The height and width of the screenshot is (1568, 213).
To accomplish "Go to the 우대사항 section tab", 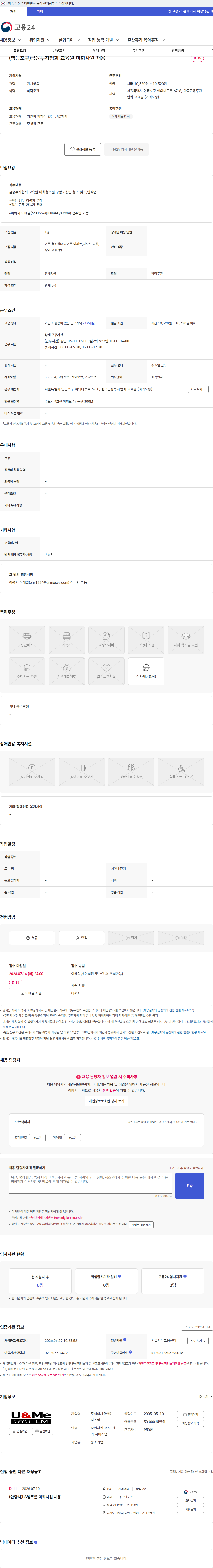I will 99,51.
